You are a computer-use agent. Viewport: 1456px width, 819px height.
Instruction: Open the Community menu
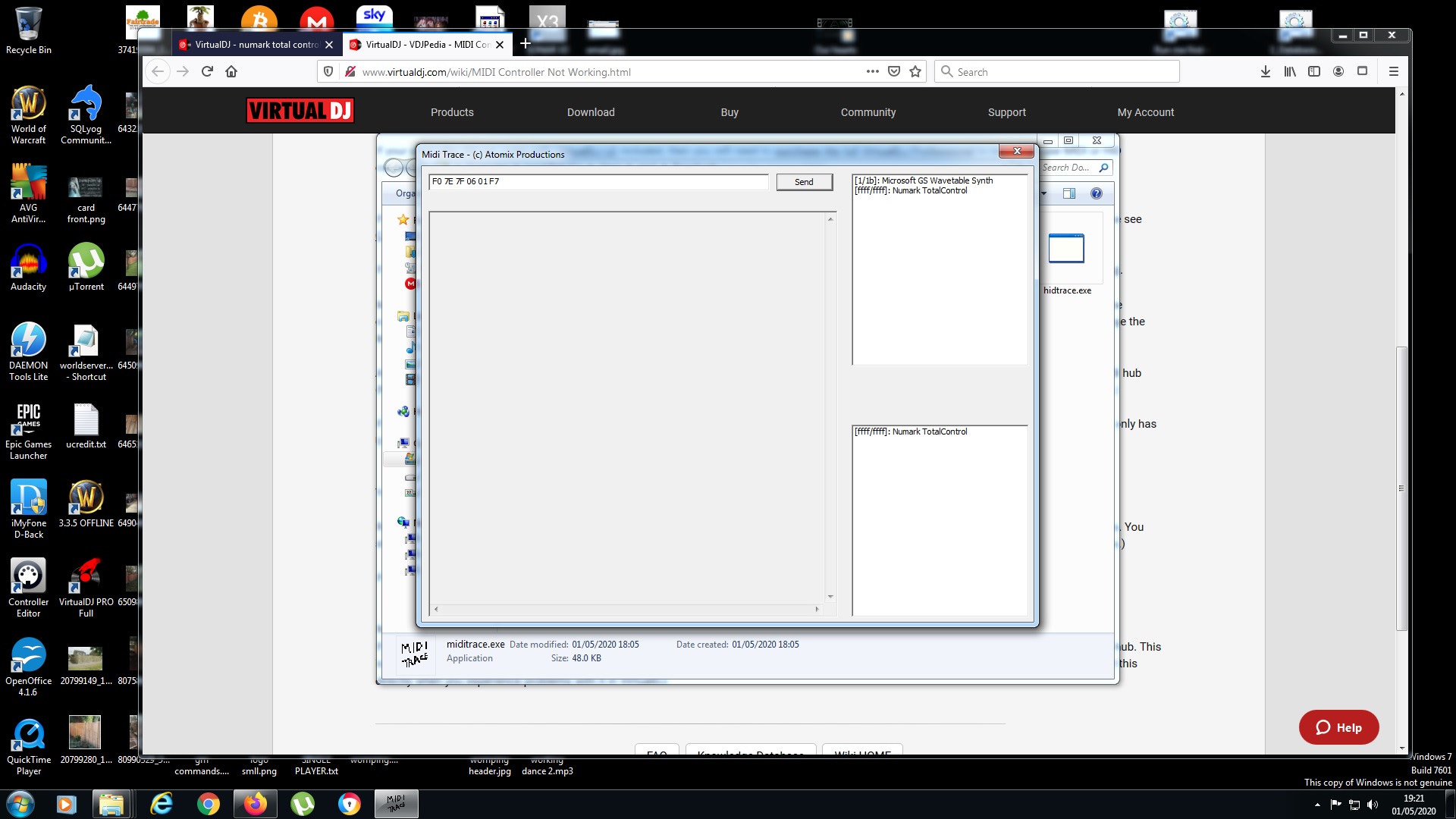tap(868, 112)
